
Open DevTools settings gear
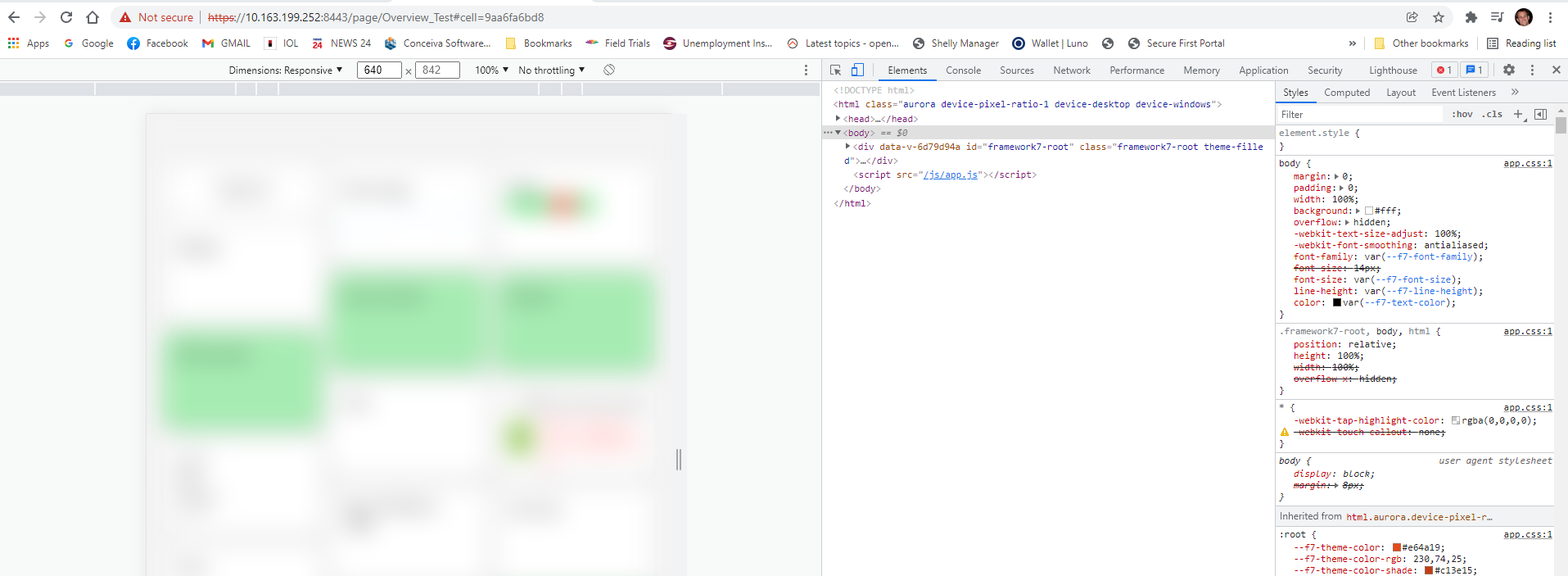coord(1509,70)
